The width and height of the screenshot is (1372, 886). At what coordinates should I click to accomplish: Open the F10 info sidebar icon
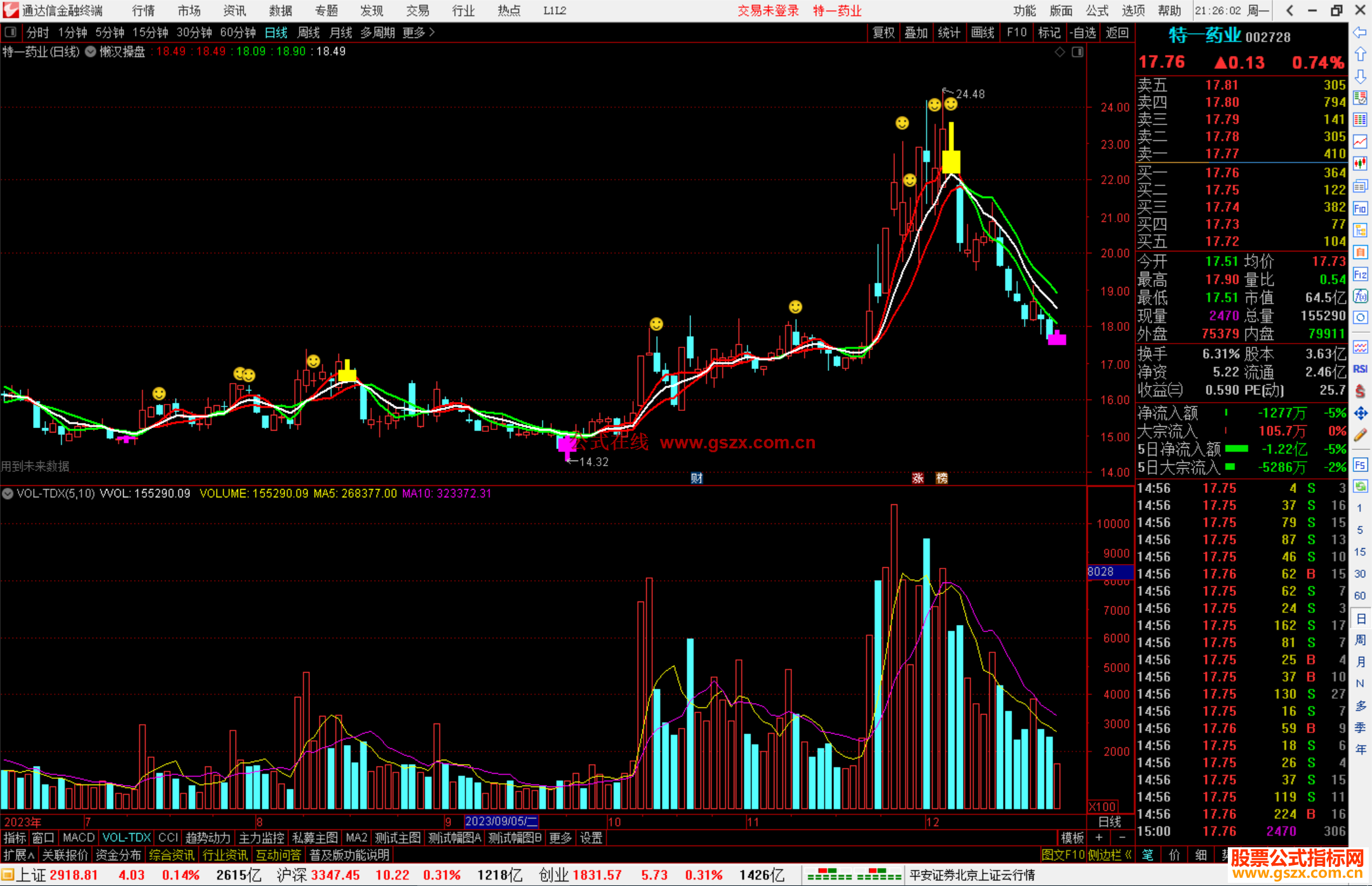coord(1360,208)
